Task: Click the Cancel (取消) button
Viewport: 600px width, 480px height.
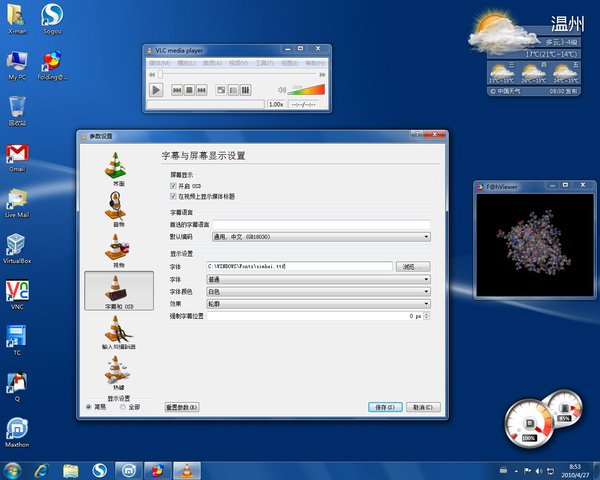Action: click(x=423, y=407)
